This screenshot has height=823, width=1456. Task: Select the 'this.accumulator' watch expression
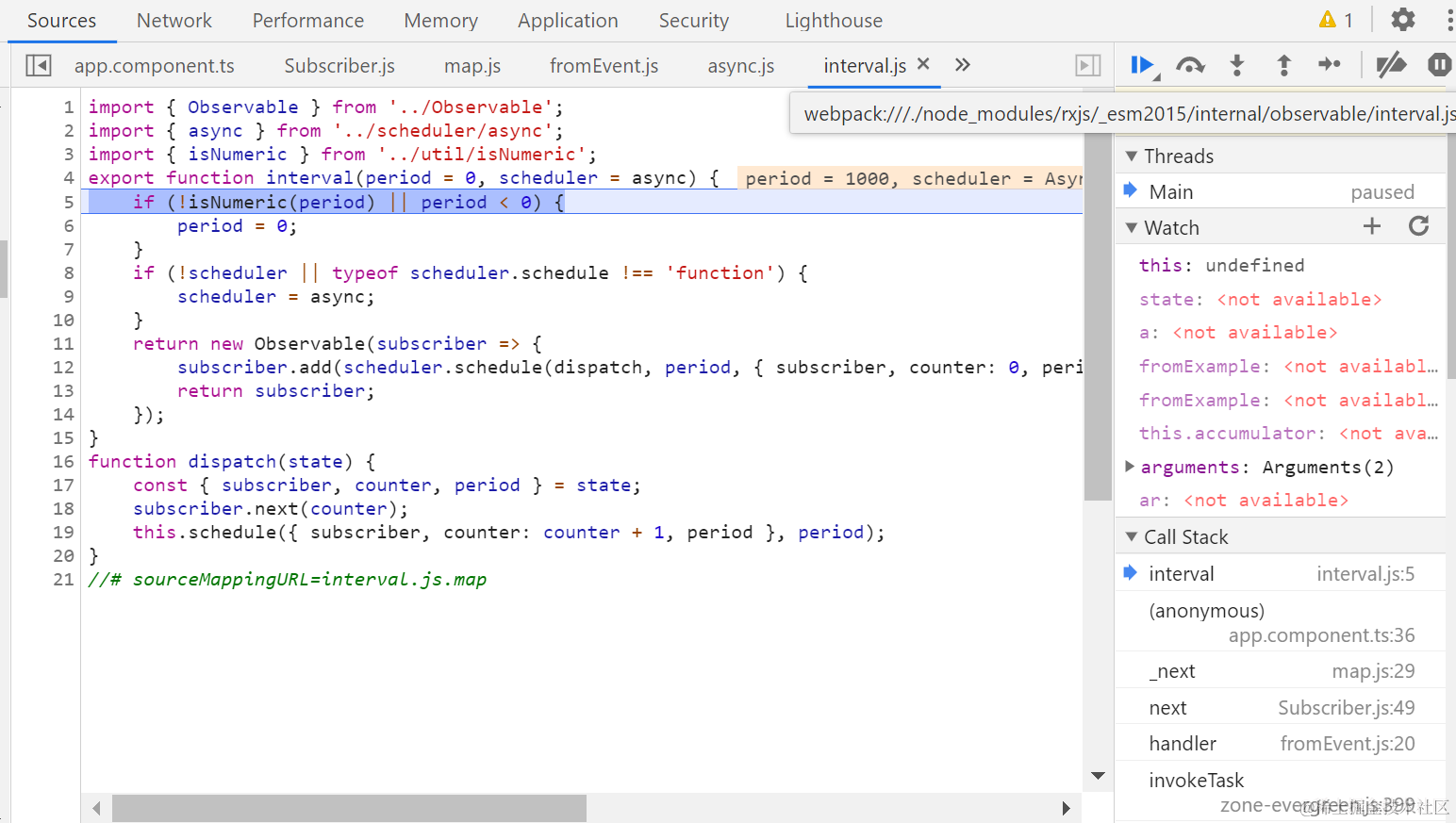pos(1288,433)
